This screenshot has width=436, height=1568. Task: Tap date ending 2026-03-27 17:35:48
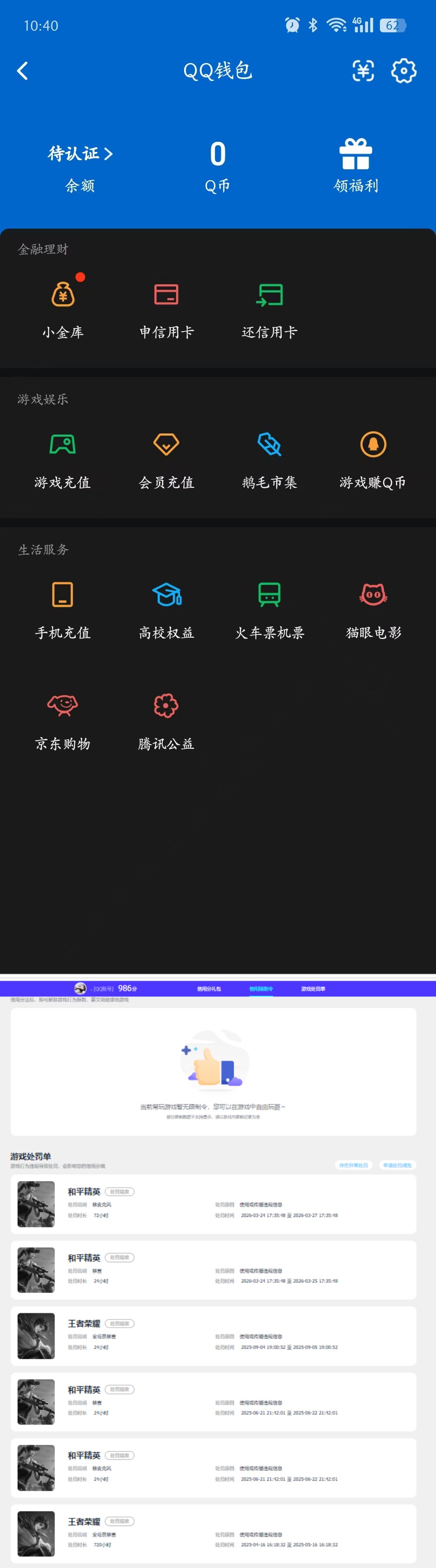tap(289, 1215)
